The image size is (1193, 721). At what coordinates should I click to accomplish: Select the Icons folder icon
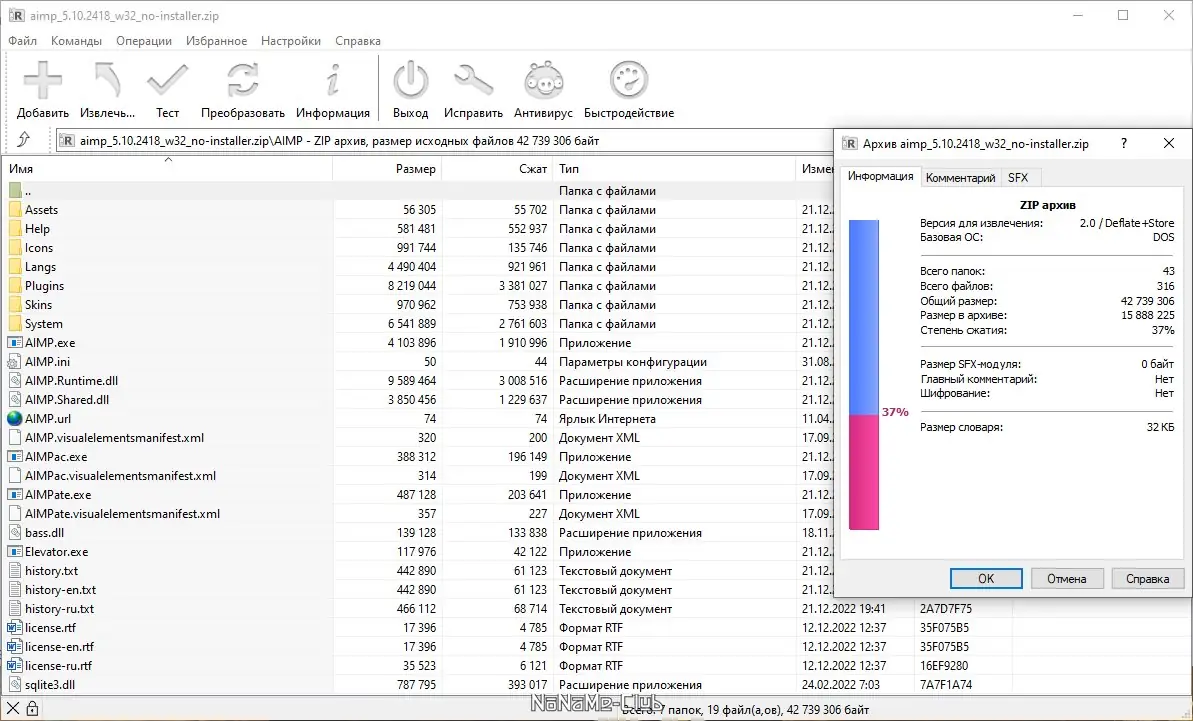pyautogui.click(x=15, y=248)
